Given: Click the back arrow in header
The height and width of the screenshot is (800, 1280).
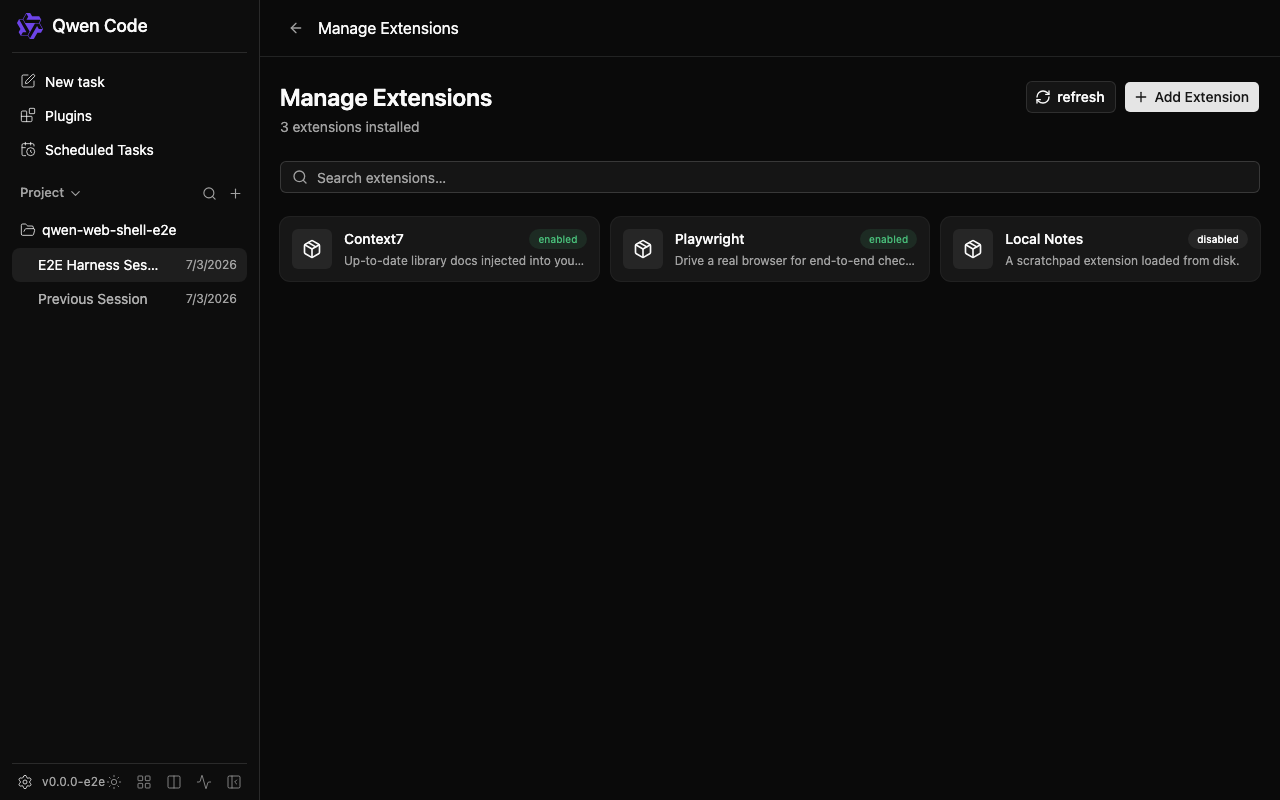Looking at the screenshot, I should coord(295,28).
